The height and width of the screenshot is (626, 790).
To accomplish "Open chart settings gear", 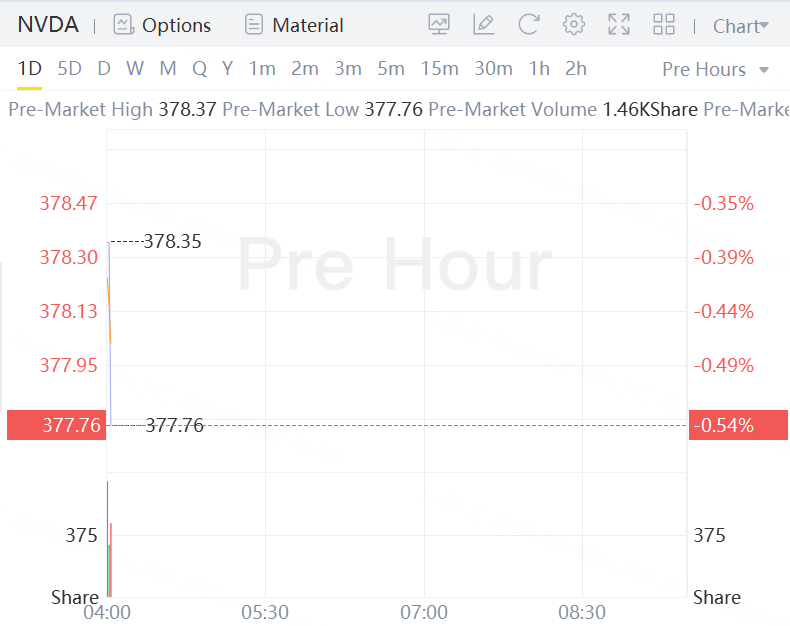I will pyautogui.click(x=574, y=25).
